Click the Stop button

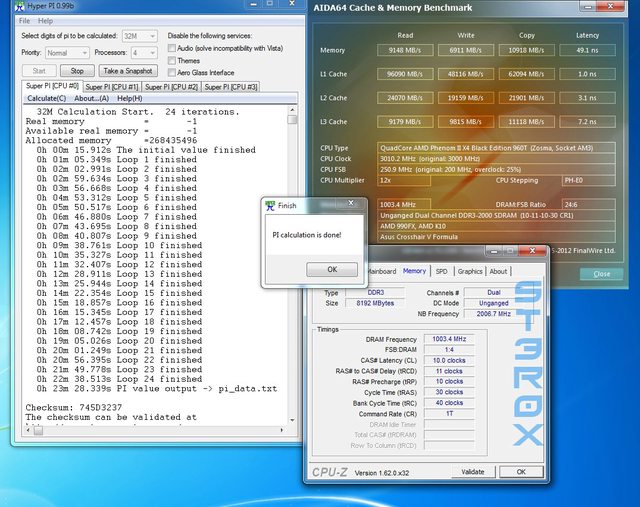point(77,71)
